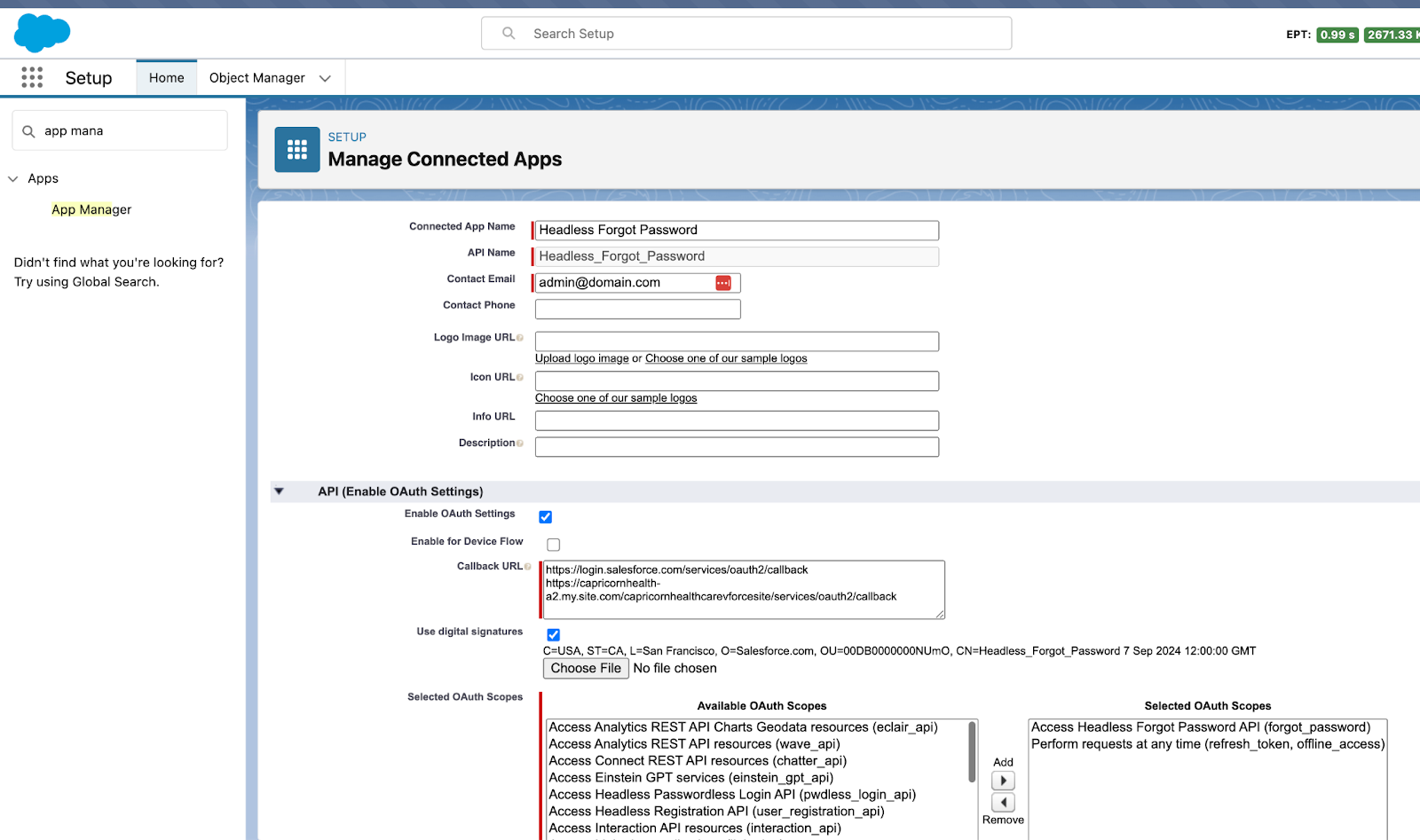The height and width of the screenshot is (840, 1420).
Task: Open the Upload logo image link
Action: (581, 357)
